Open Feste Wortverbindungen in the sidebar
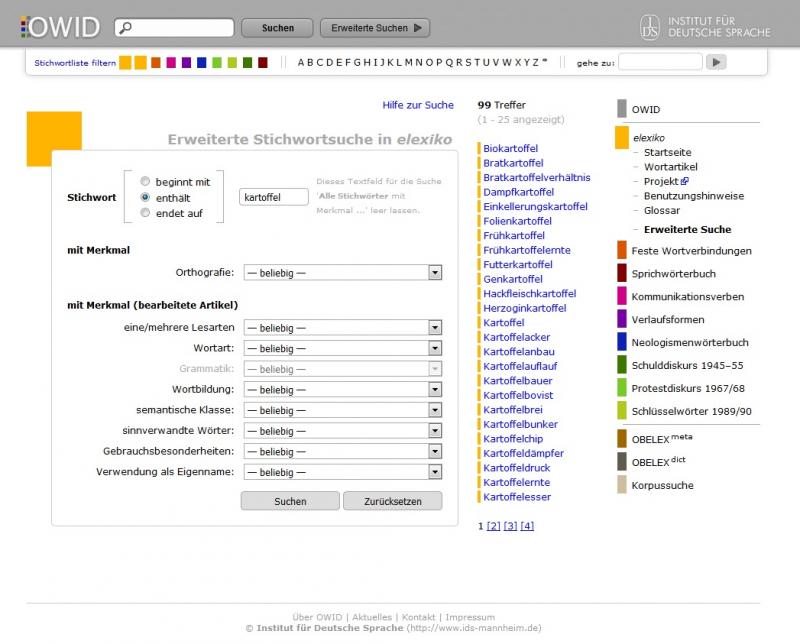 pos(691,251)
